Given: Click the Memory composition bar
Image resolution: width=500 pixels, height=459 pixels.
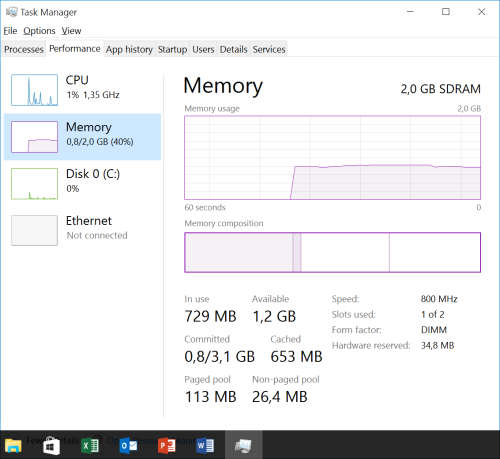Looking at the screenshot, I should [x=332, y=252].
